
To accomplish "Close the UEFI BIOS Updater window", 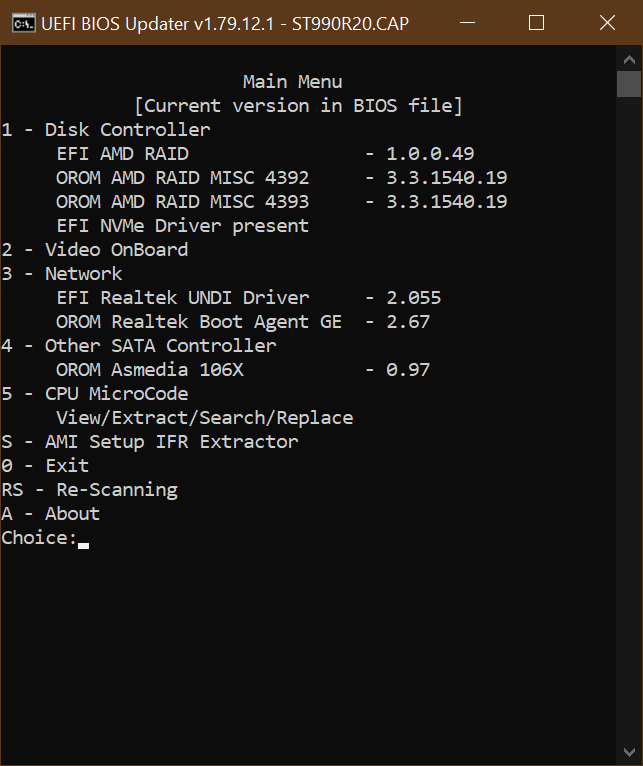I will click(x=607, y=22).
